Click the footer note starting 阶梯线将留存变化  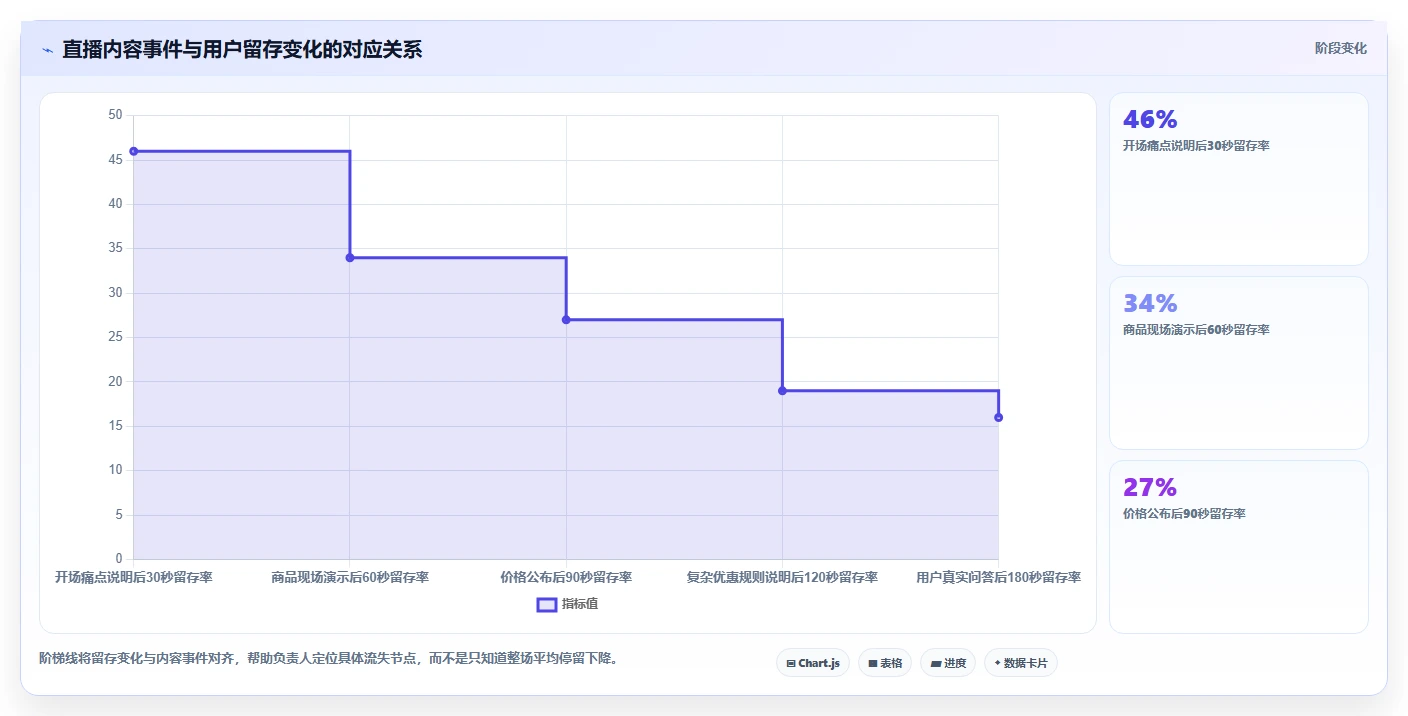pos(328,658)
